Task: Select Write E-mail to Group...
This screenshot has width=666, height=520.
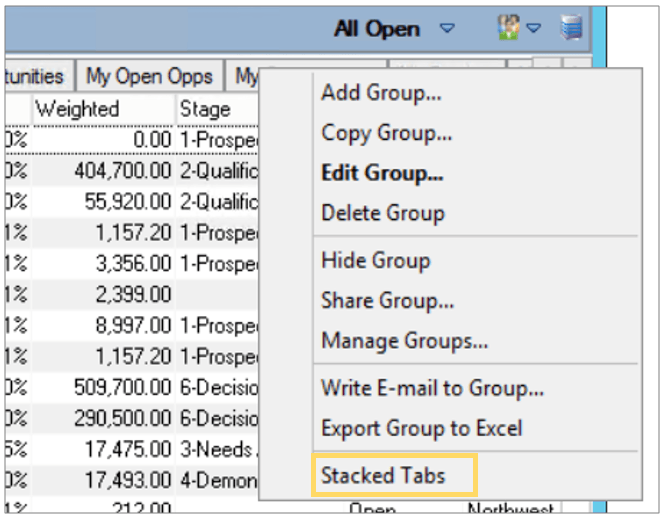Action: point(432,388)
